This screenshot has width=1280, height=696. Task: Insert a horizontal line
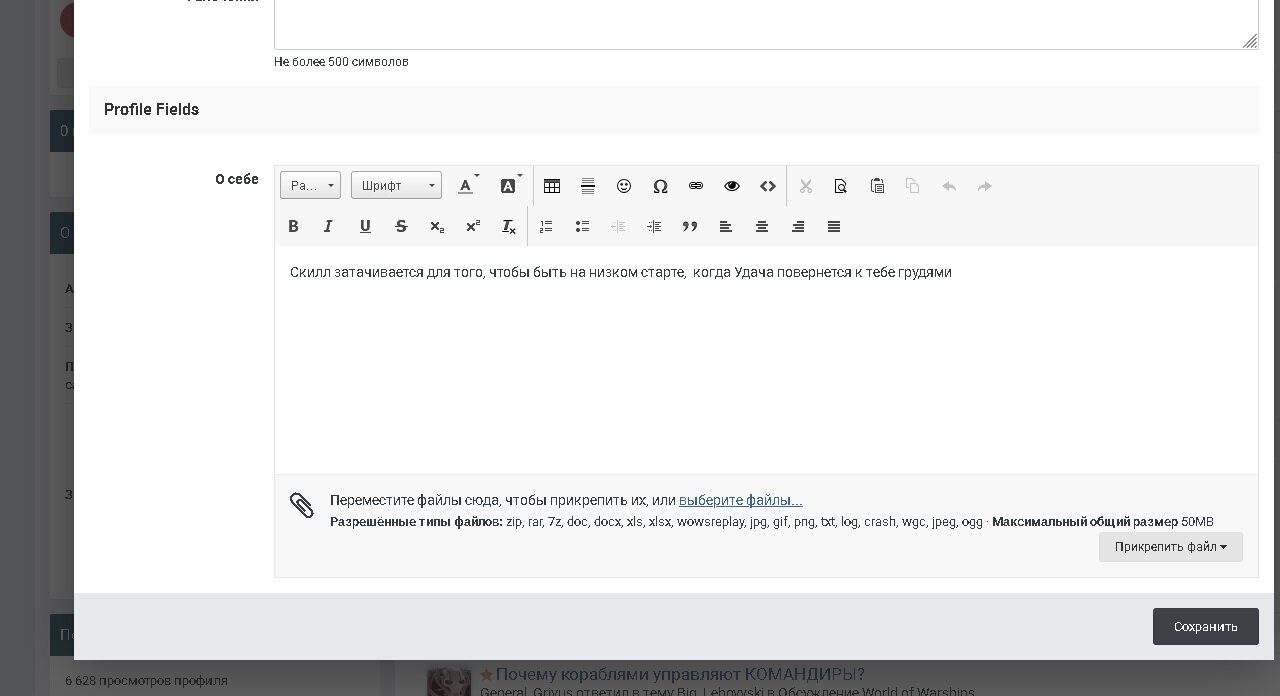click(588, 186)
